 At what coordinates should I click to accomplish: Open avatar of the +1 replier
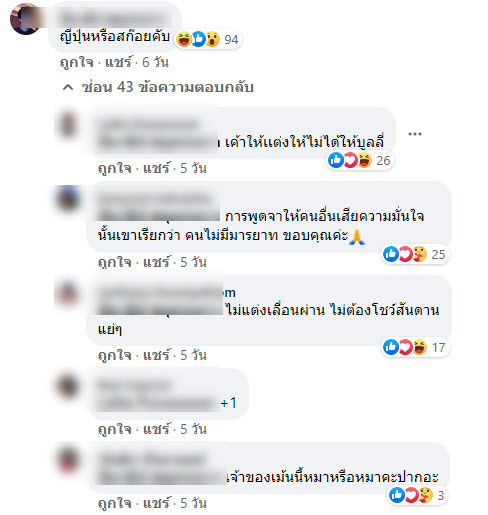68,386
